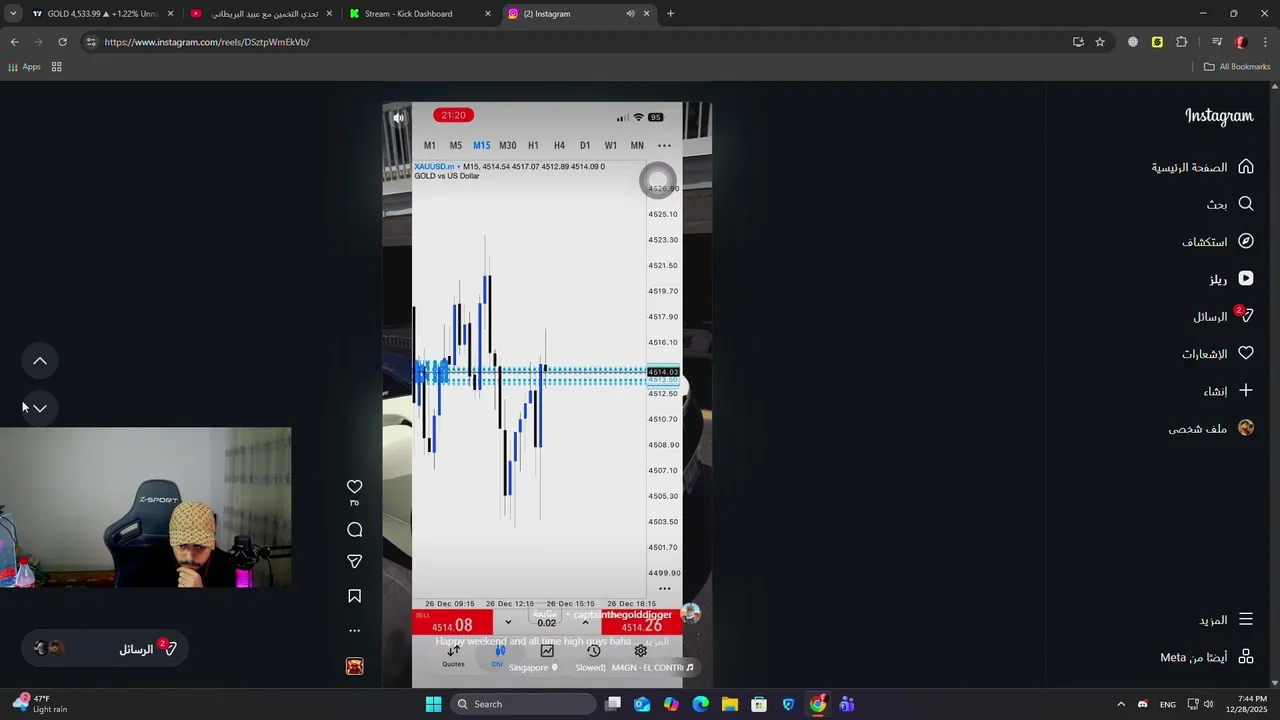Open Singapore location tag on reel

click(x=533, y=667)
